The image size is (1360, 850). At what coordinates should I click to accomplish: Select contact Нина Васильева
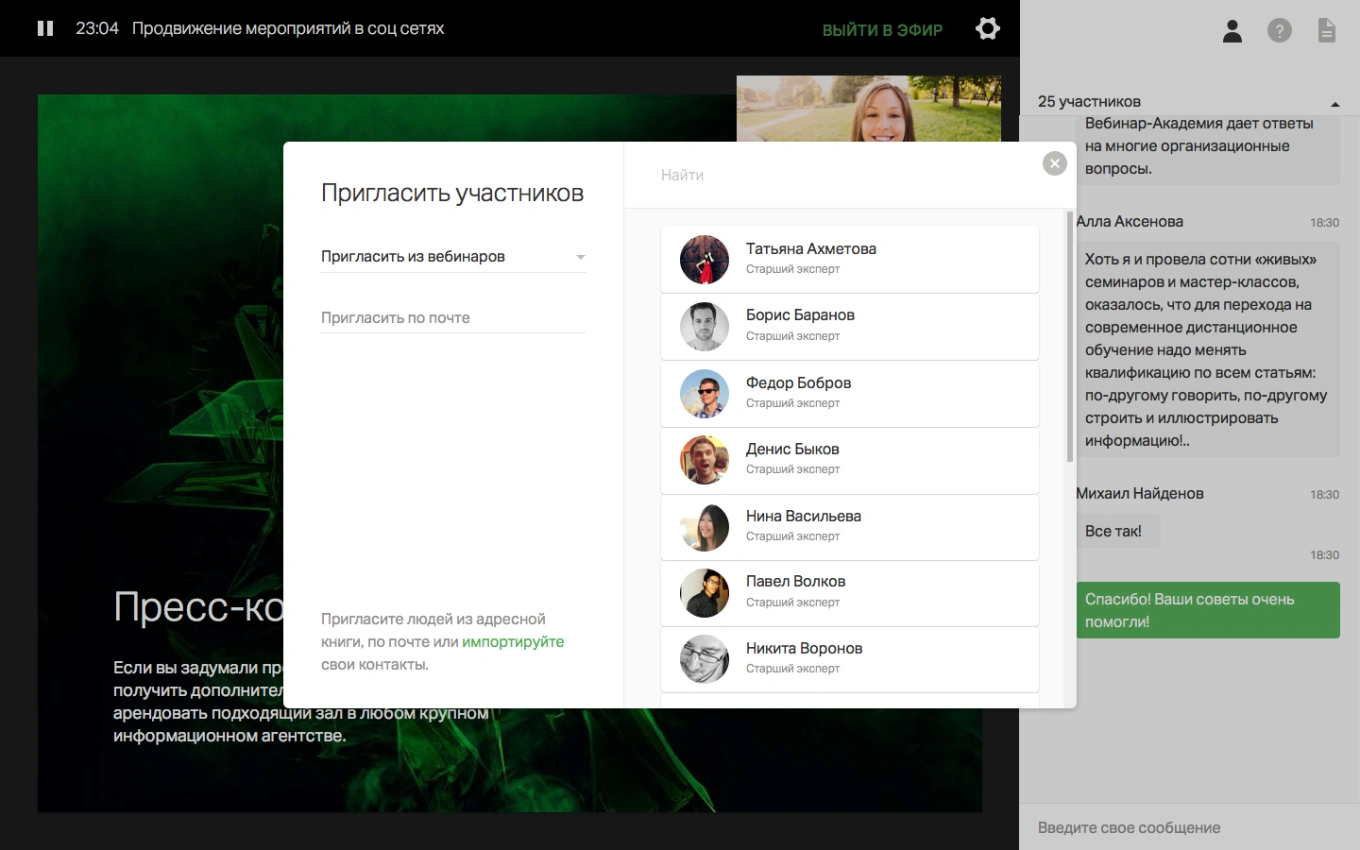tap(849, 527)
